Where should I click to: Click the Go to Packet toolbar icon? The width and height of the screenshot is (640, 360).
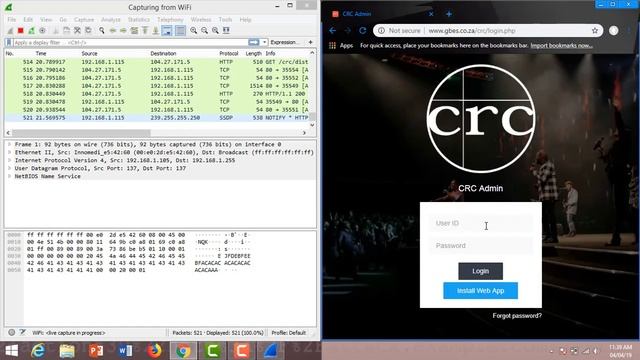134,31
